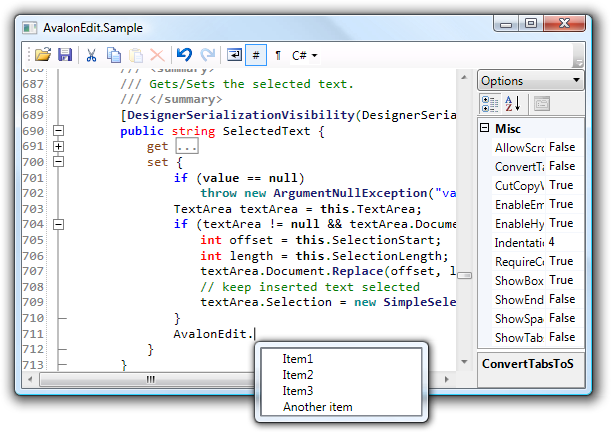611x441 pixels.
Task: Toggle end-of-line markers with the ¶ button
Action: (x=278, y=55)
